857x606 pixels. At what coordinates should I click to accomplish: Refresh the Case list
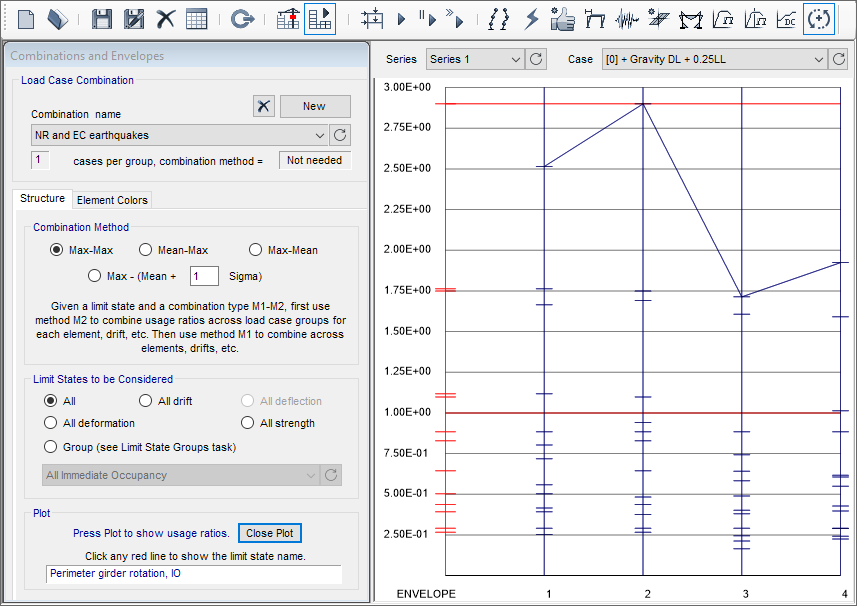[x=839, y=59]
